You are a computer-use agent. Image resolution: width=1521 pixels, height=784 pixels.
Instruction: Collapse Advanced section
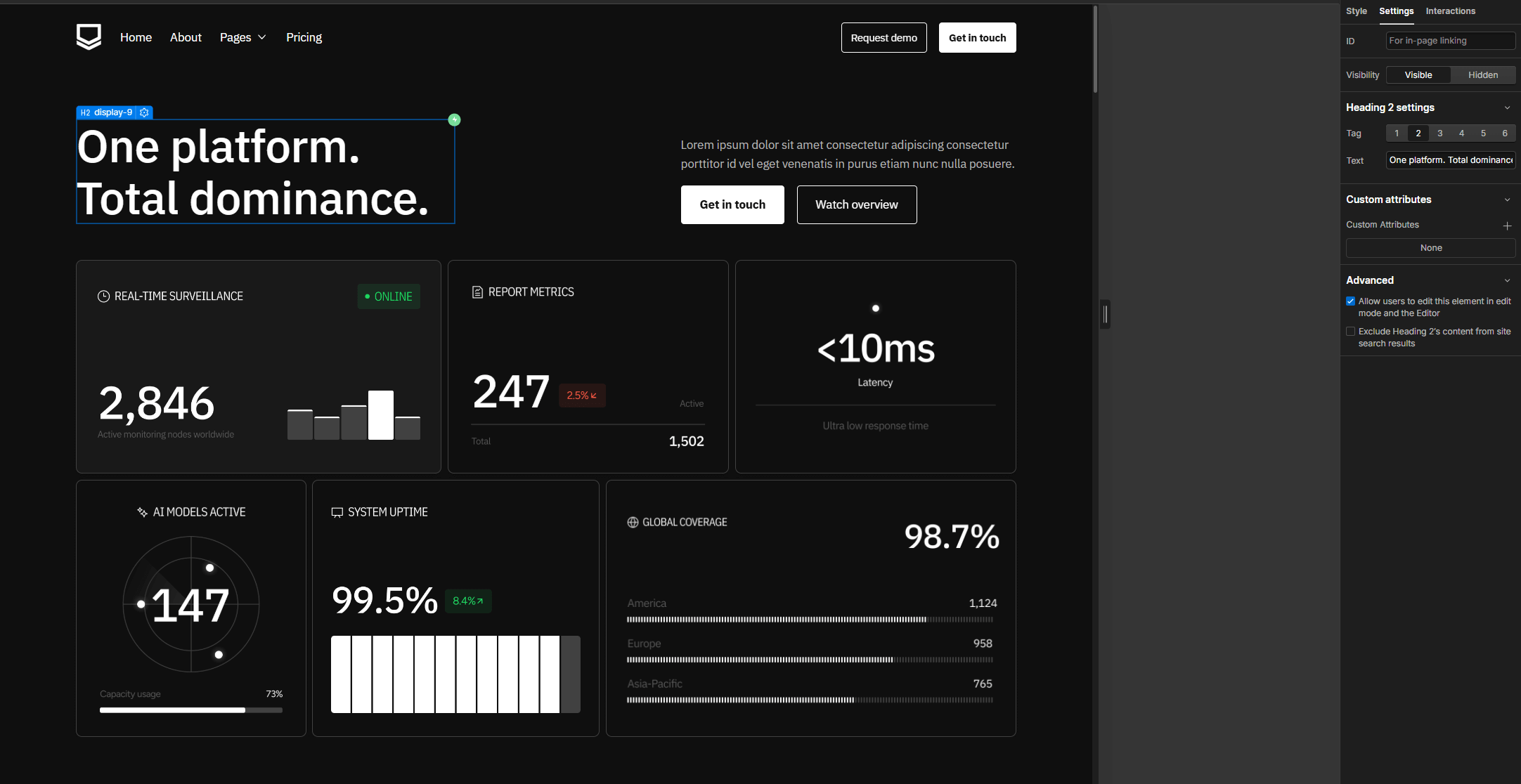1507,281
